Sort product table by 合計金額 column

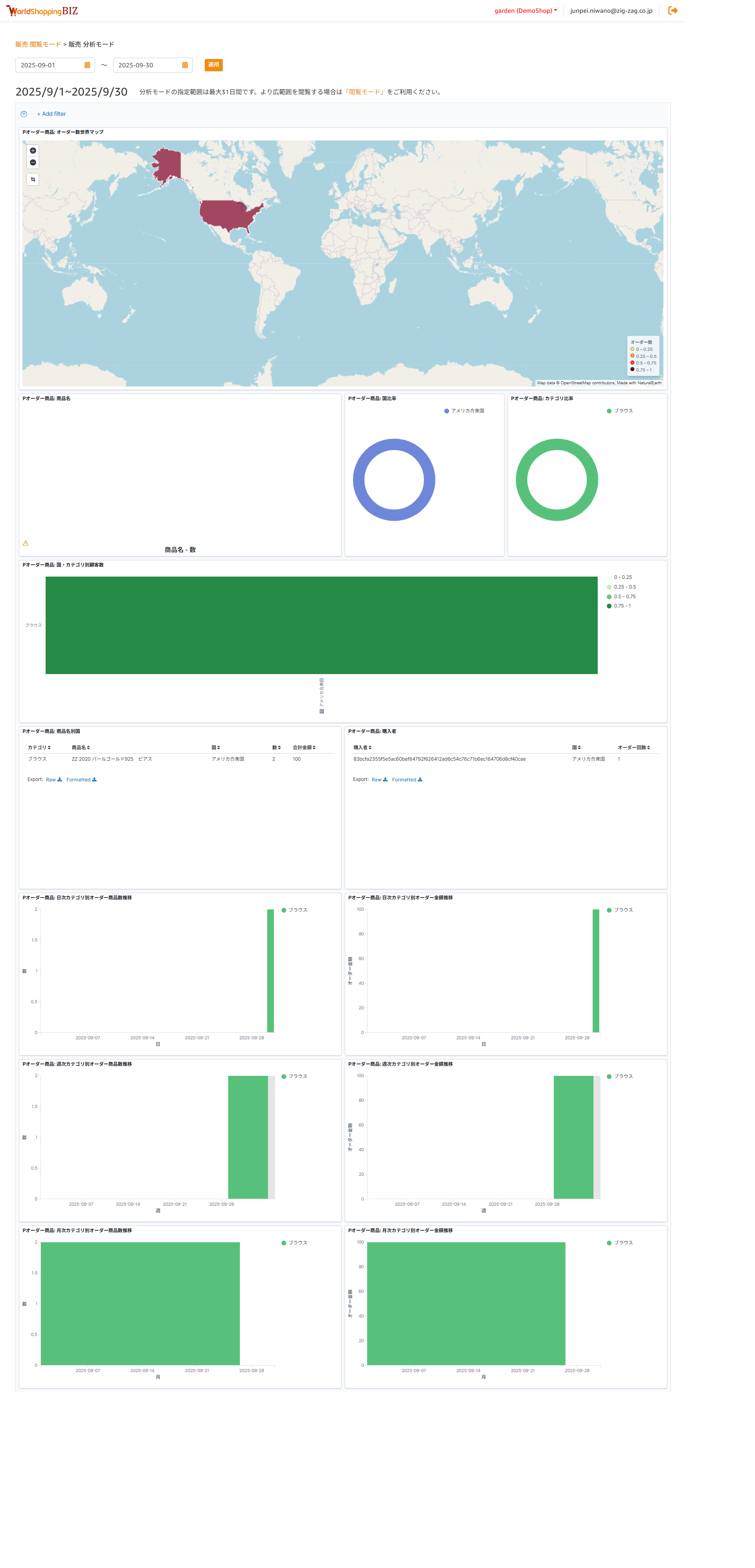pos(304,747)
